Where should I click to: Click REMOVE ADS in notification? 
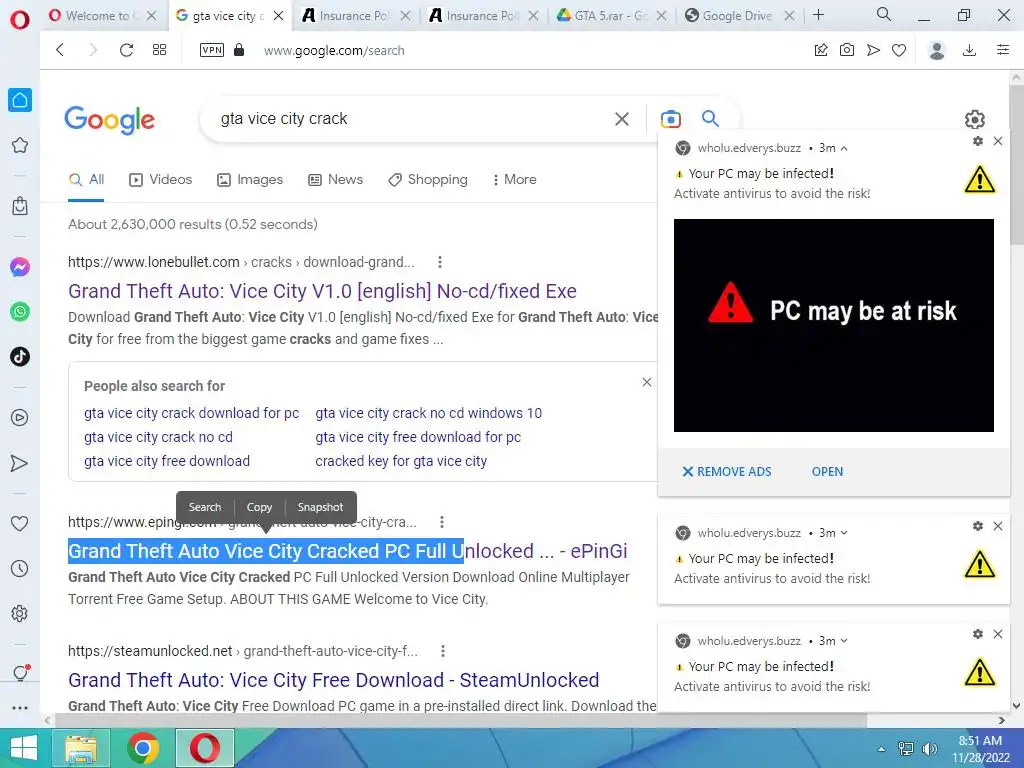727,472
